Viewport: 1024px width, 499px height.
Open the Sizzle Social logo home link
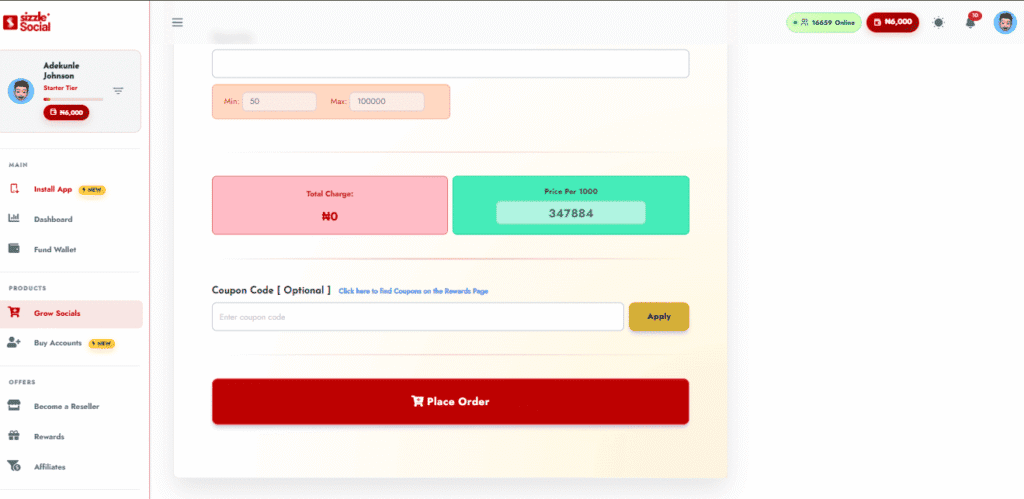click(27, 22)
